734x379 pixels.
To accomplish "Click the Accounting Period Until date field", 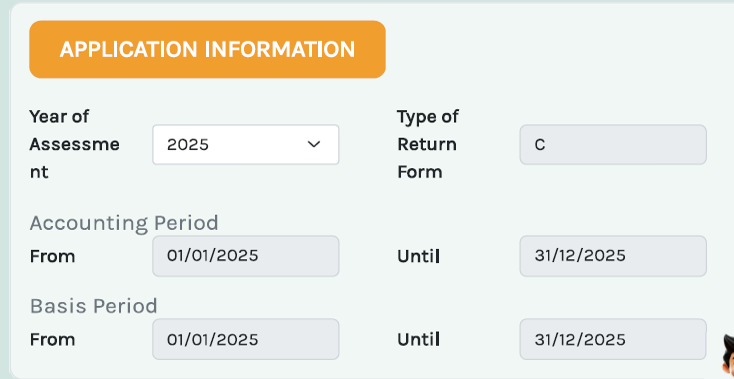I will pyautogui.click(x=613, y=256).
